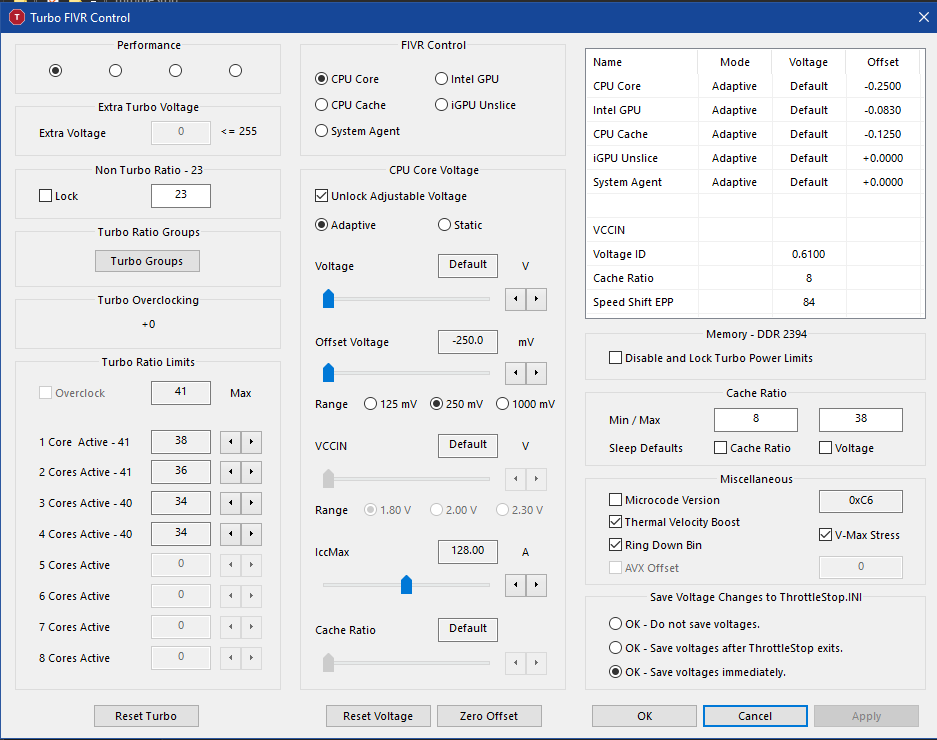
Task: Select the Intel GPU row in voltage table
Action: click(753, 110)
